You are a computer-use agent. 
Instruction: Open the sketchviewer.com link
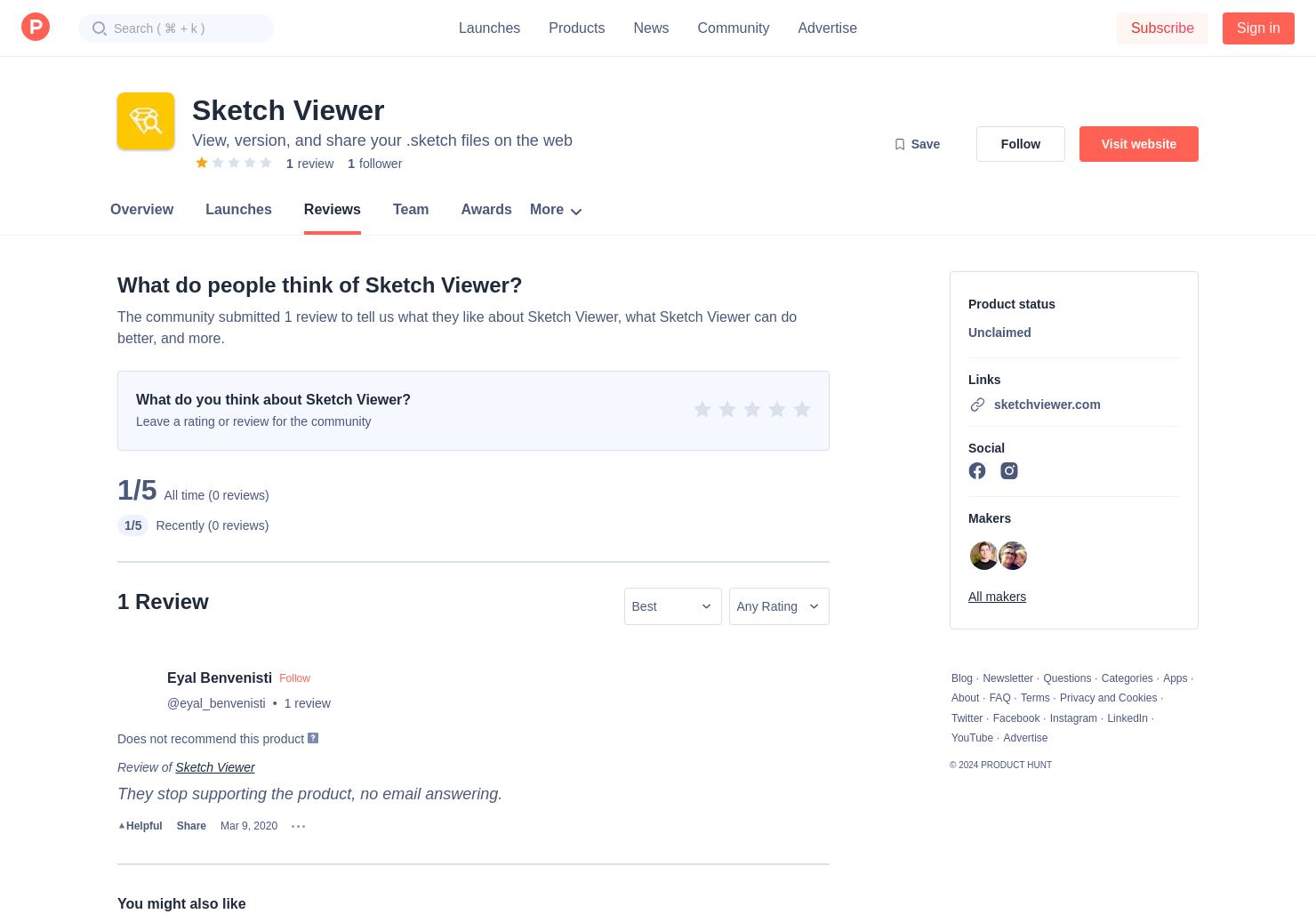coord(1047,405)
